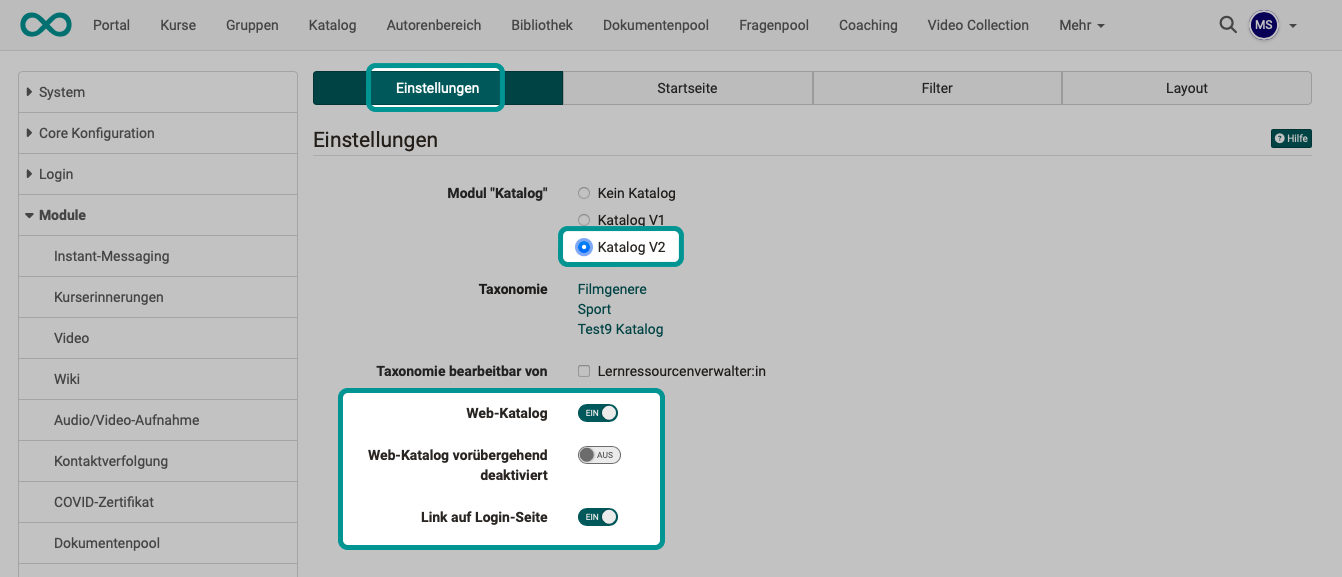
Task: Disable the Web-Katalog toggle
Action: pyautogui.click(x=598, y=412)
